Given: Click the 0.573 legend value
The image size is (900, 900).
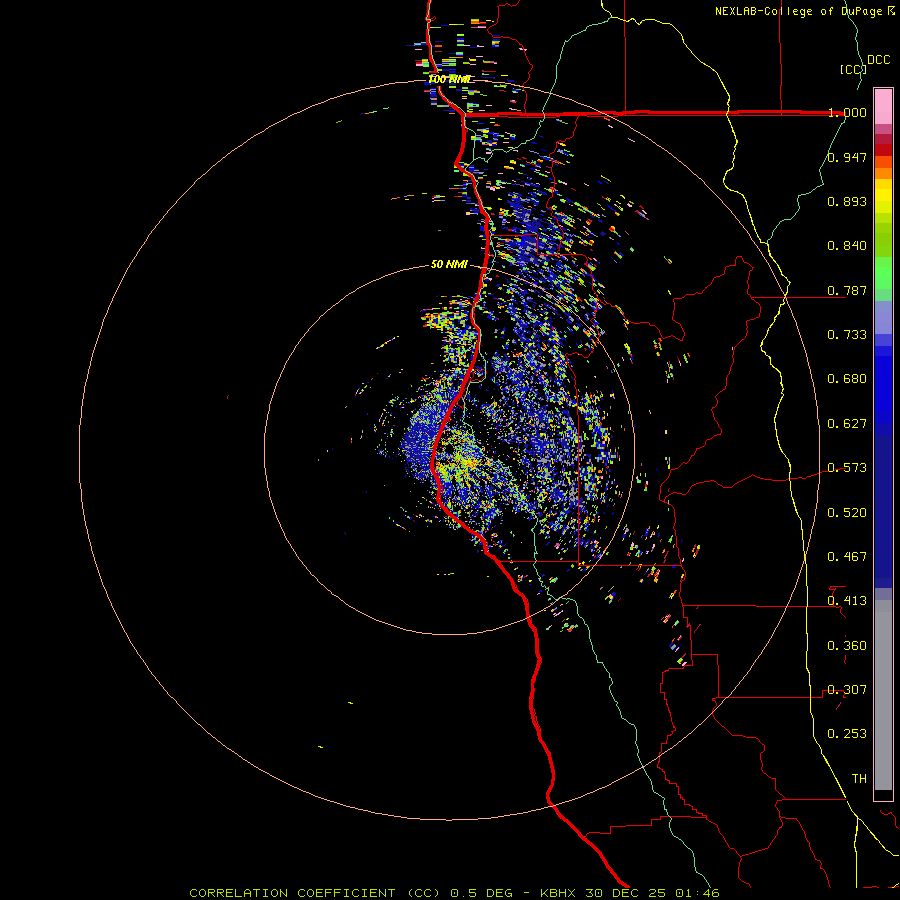Looking at the screenshot, I should [847, 468].
